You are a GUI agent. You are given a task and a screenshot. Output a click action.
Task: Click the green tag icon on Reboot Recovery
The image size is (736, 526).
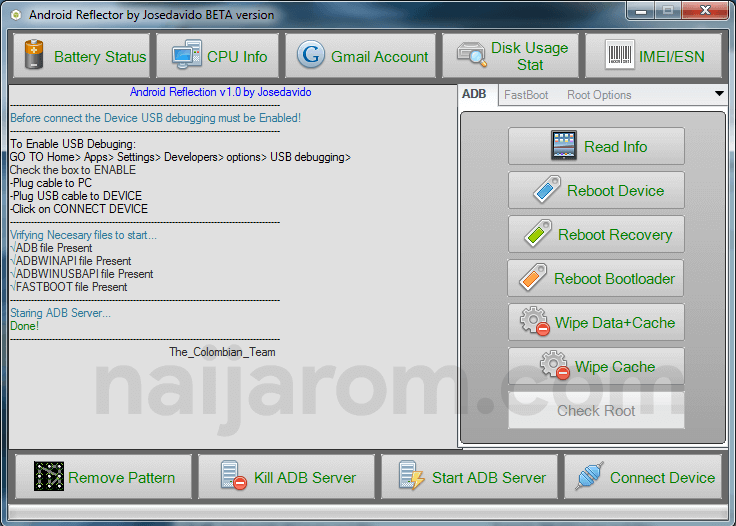pyautogui.click(x=538, y=233)
